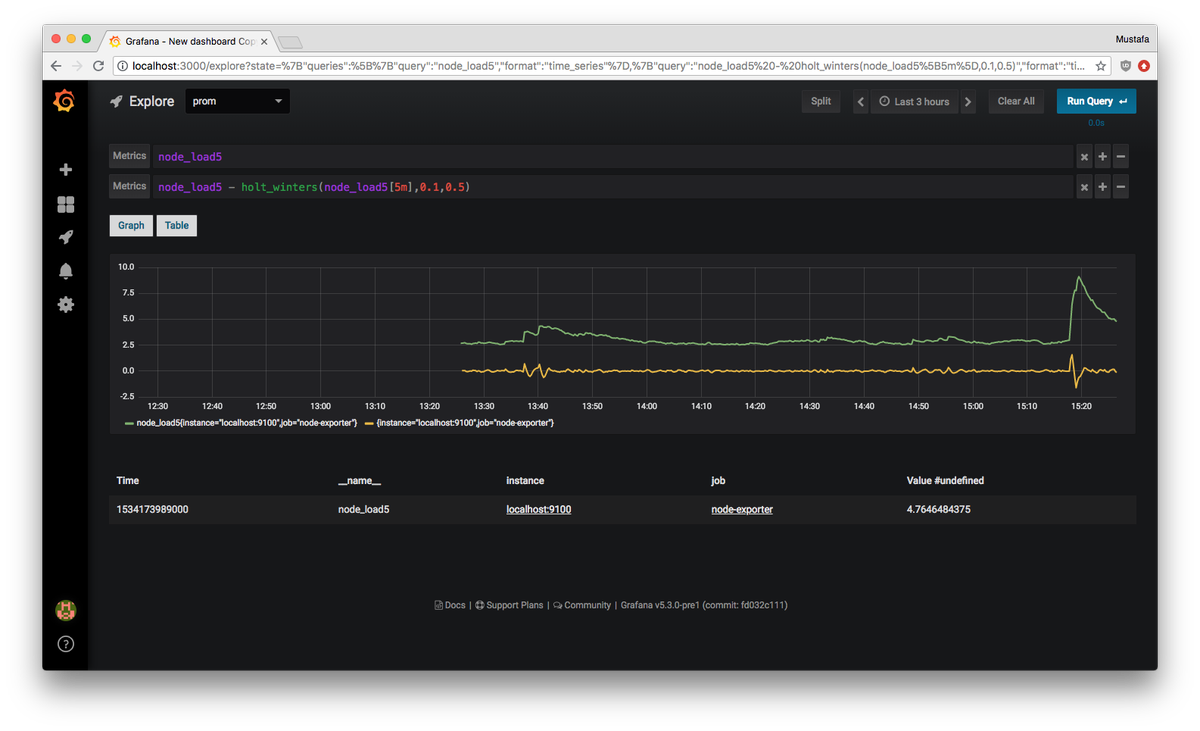Click the Mustafa profile name in browser
The width and height of the screenshot is (1200, 731).
point(1132,40)
